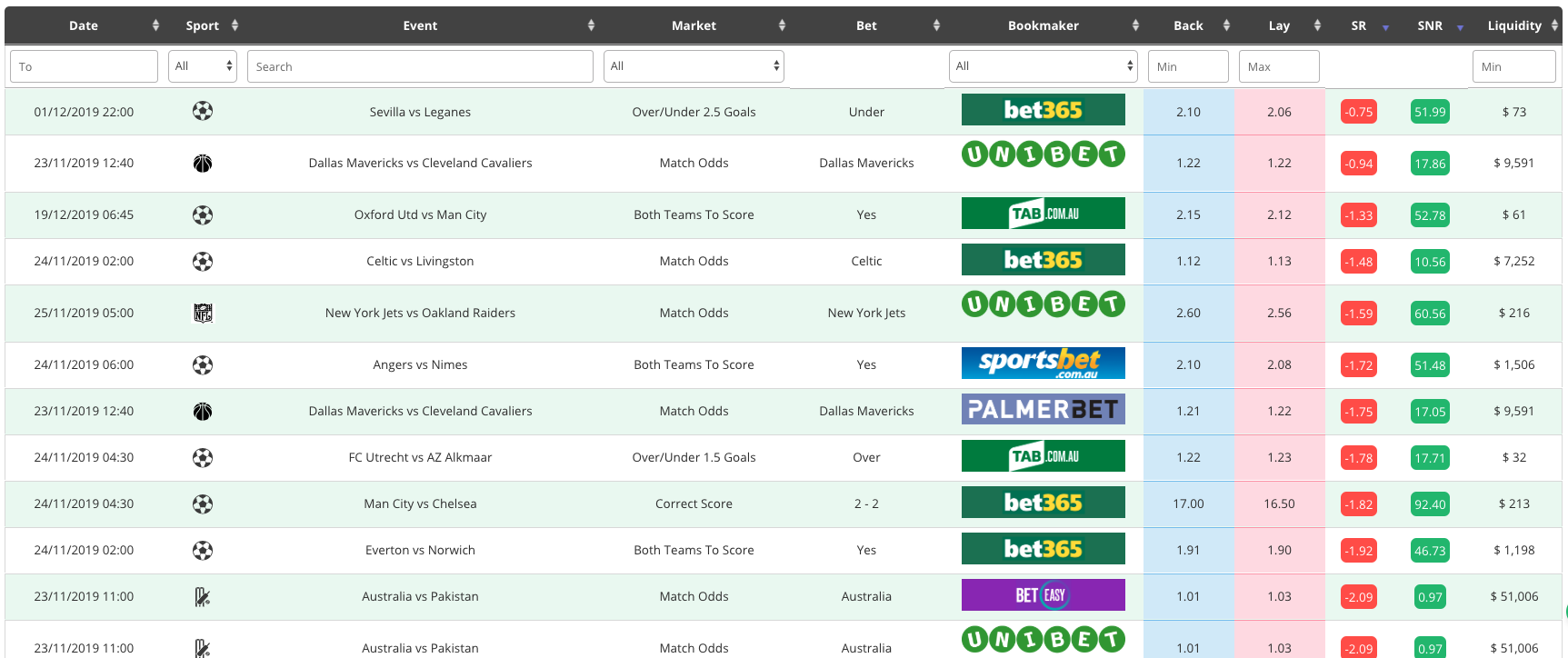Click the -0.75 SR badge
1568x658 pixels.
point(1359,112)
